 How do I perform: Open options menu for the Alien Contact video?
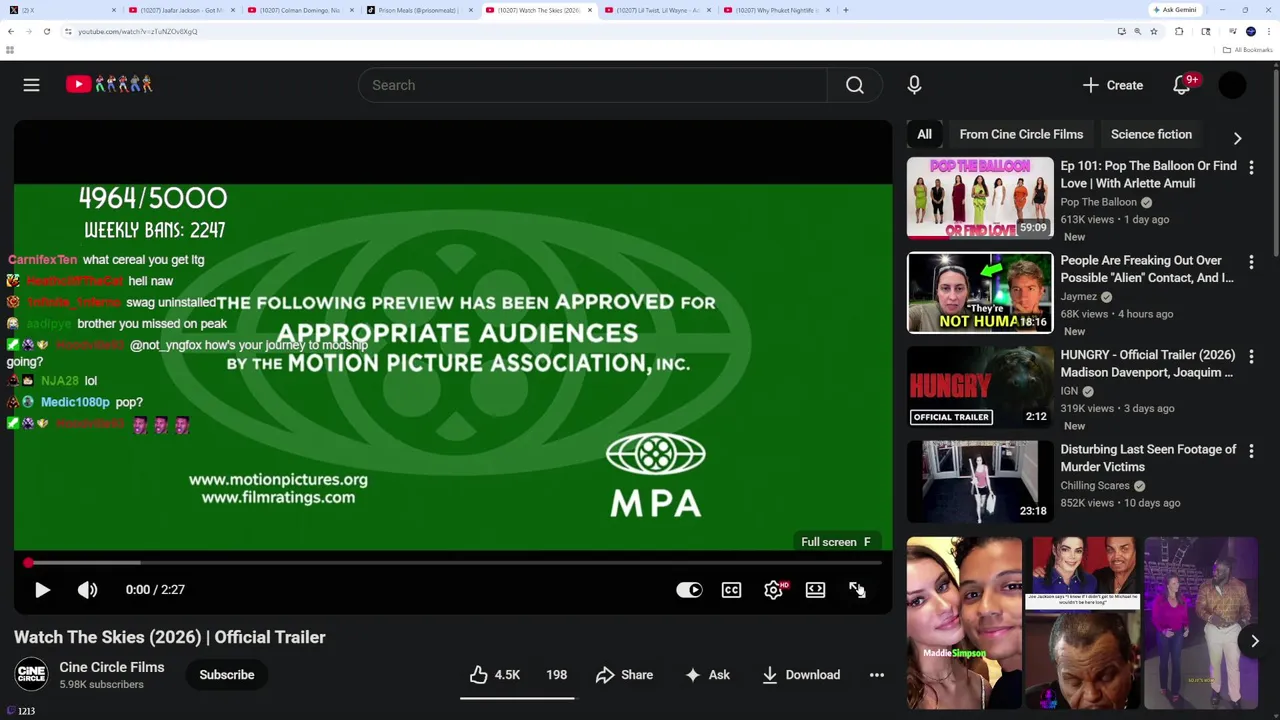point(1251,262)
